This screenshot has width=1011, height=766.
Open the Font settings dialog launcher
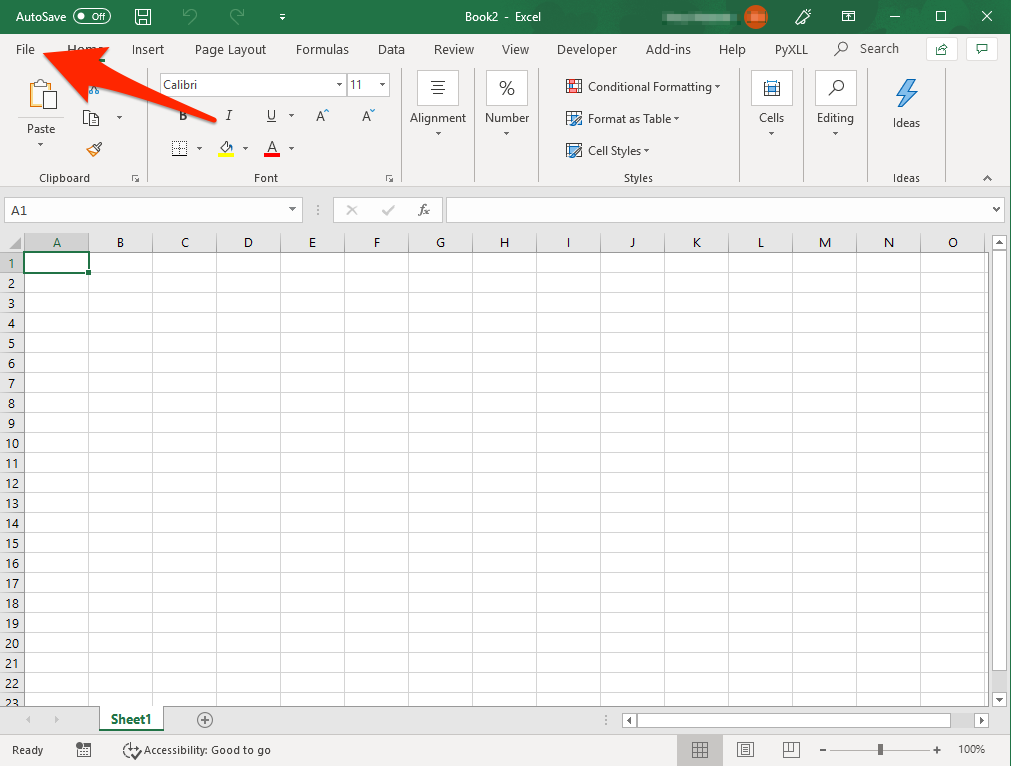point(389,179)
